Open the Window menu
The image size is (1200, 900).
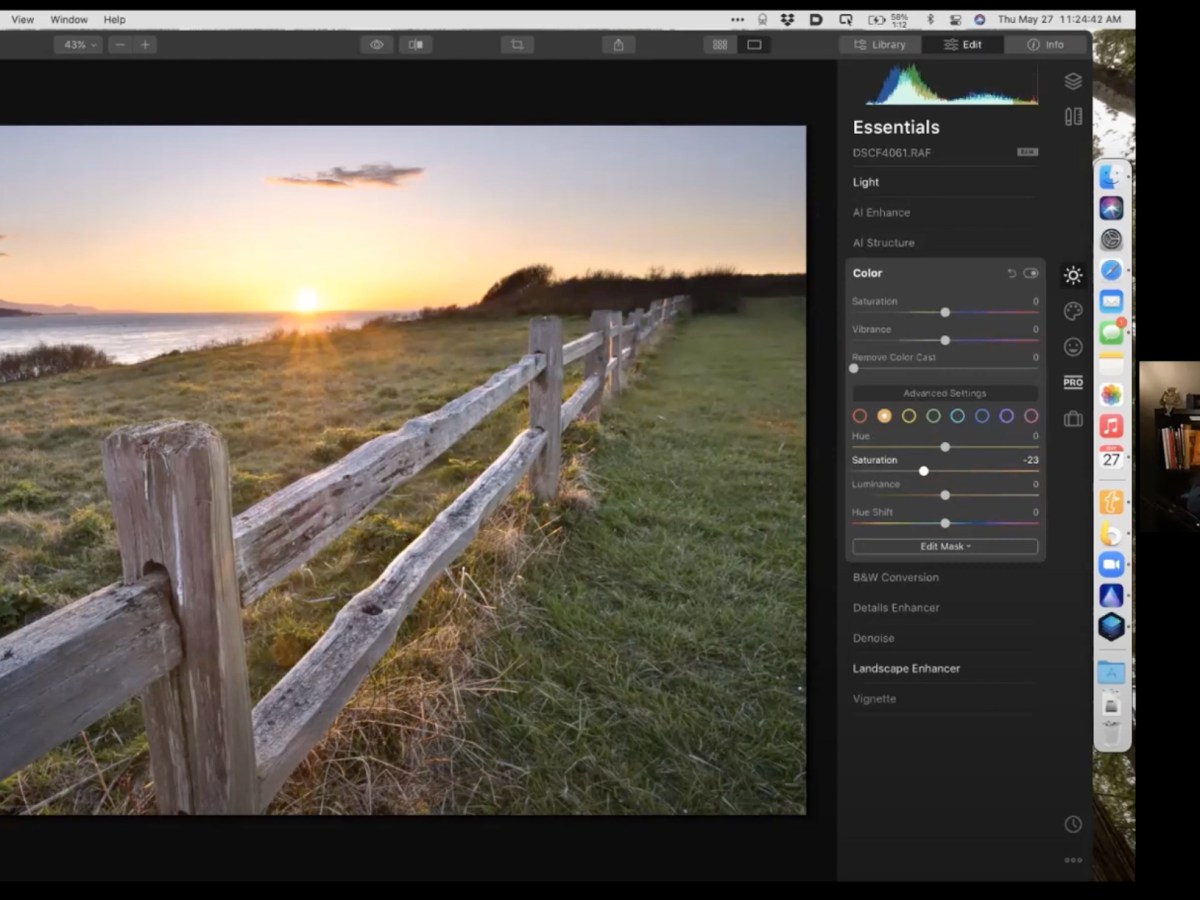69,19
